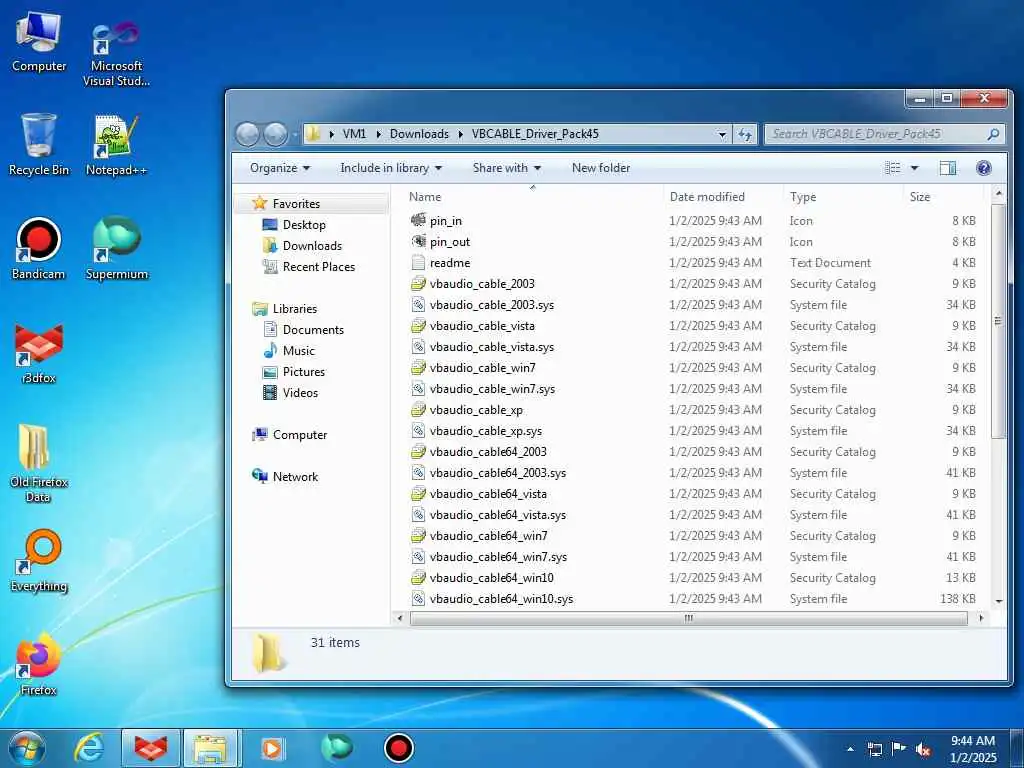Select Favorites in the navigation pane

(296, 204)
